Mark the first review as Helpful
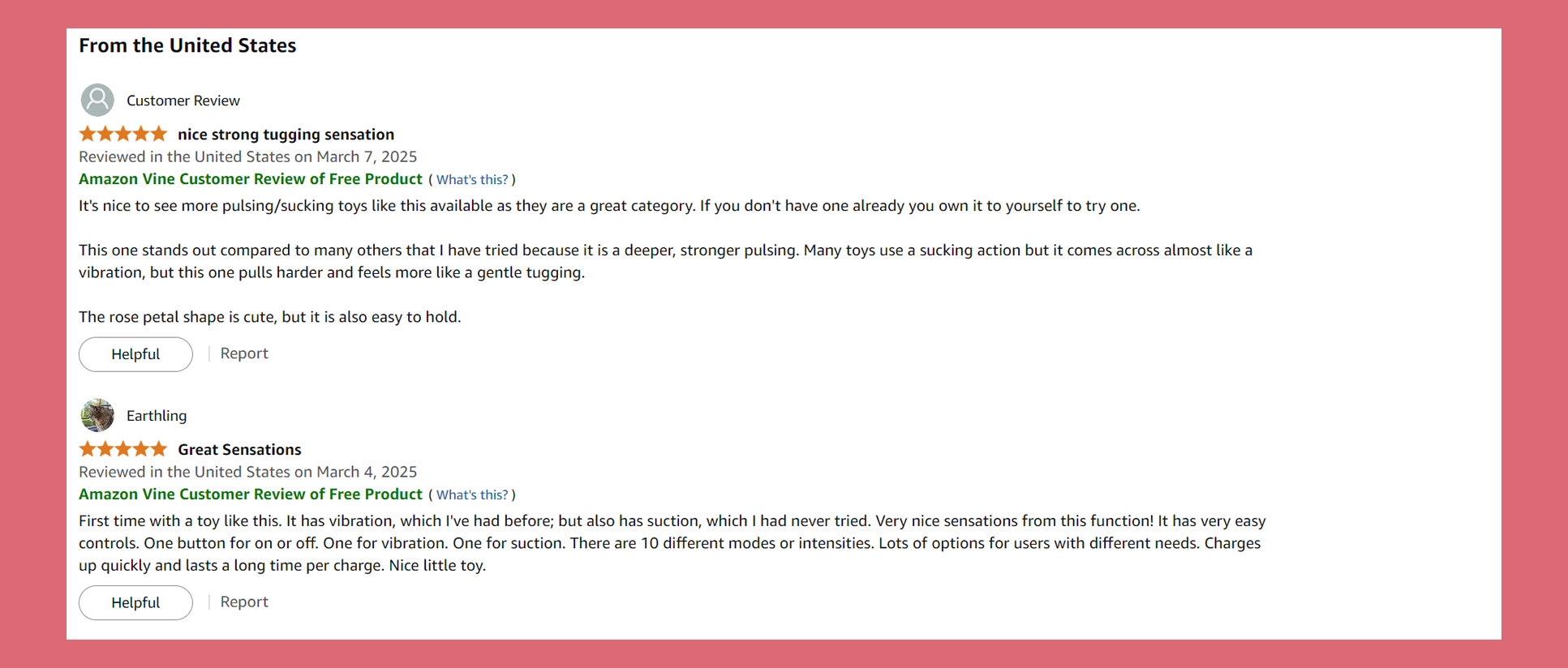This screenshot has width=1568, height=668. pos(135,354)
